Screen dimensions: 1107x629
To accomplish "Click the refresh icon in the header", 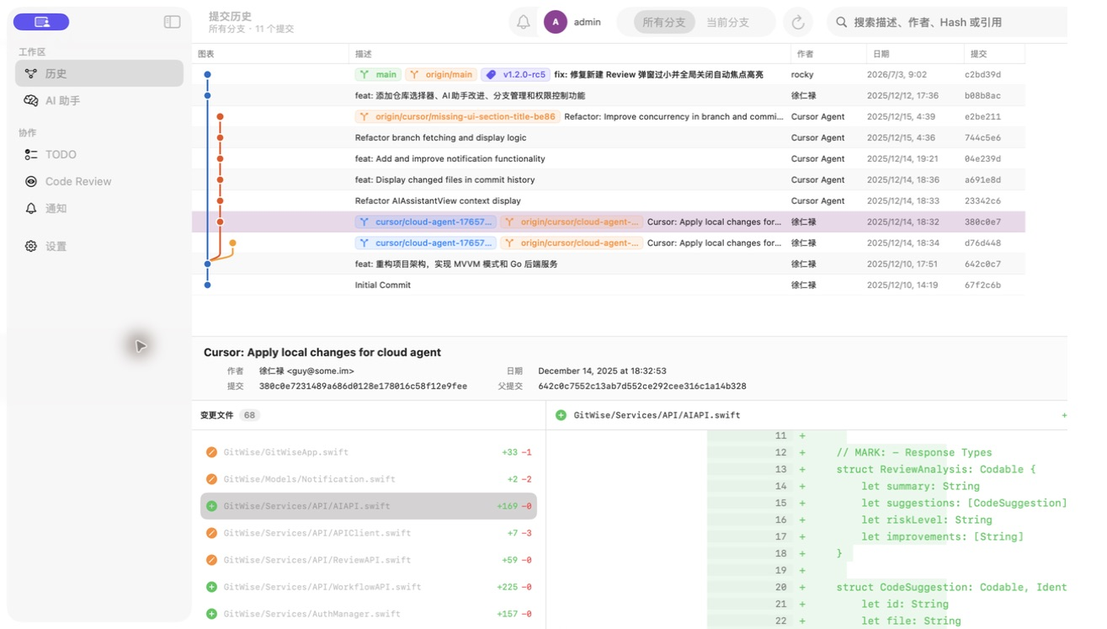I will [x=798, y=22].
